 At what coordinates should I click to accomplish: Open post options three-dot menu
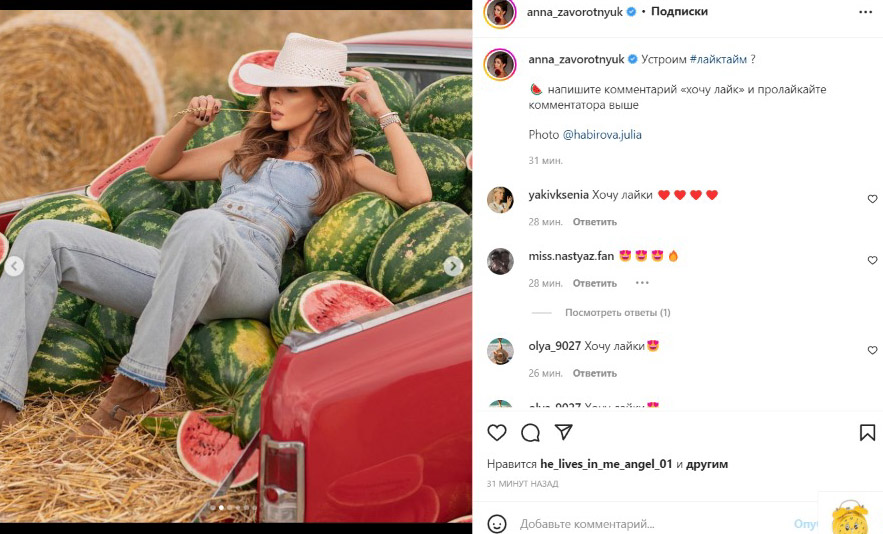tap(865, 12)
